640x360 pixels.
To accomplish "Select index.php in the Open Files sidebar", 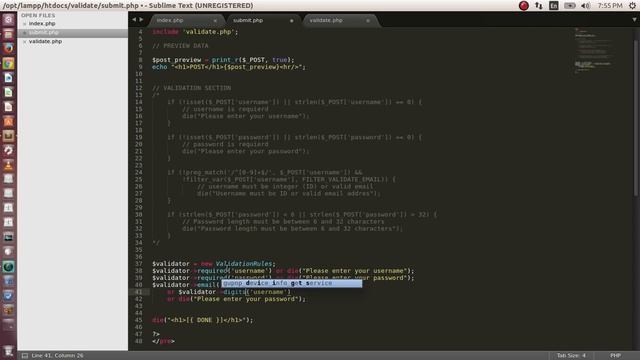I will point(42,24).
